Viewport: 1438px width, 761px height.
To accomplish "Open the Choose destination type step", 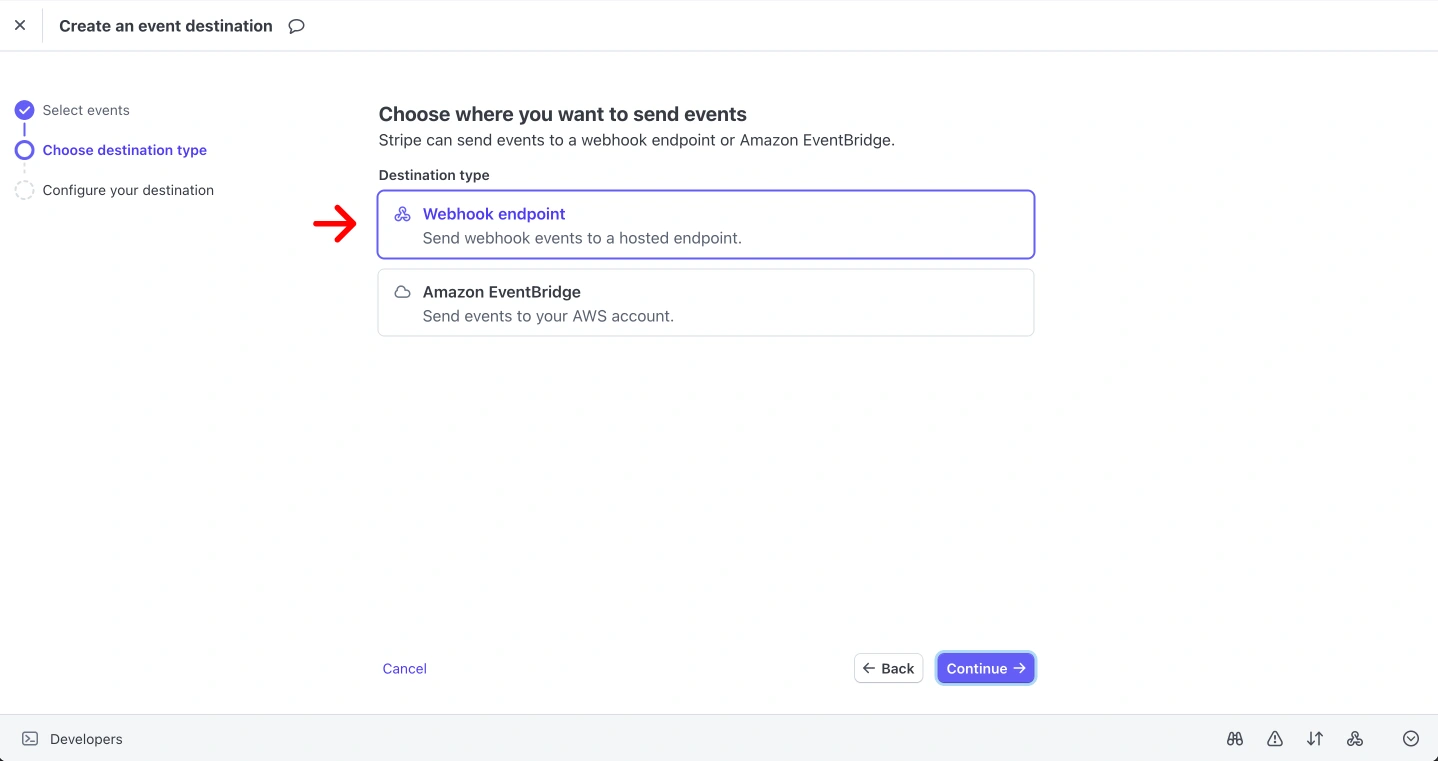I will 124,150.
